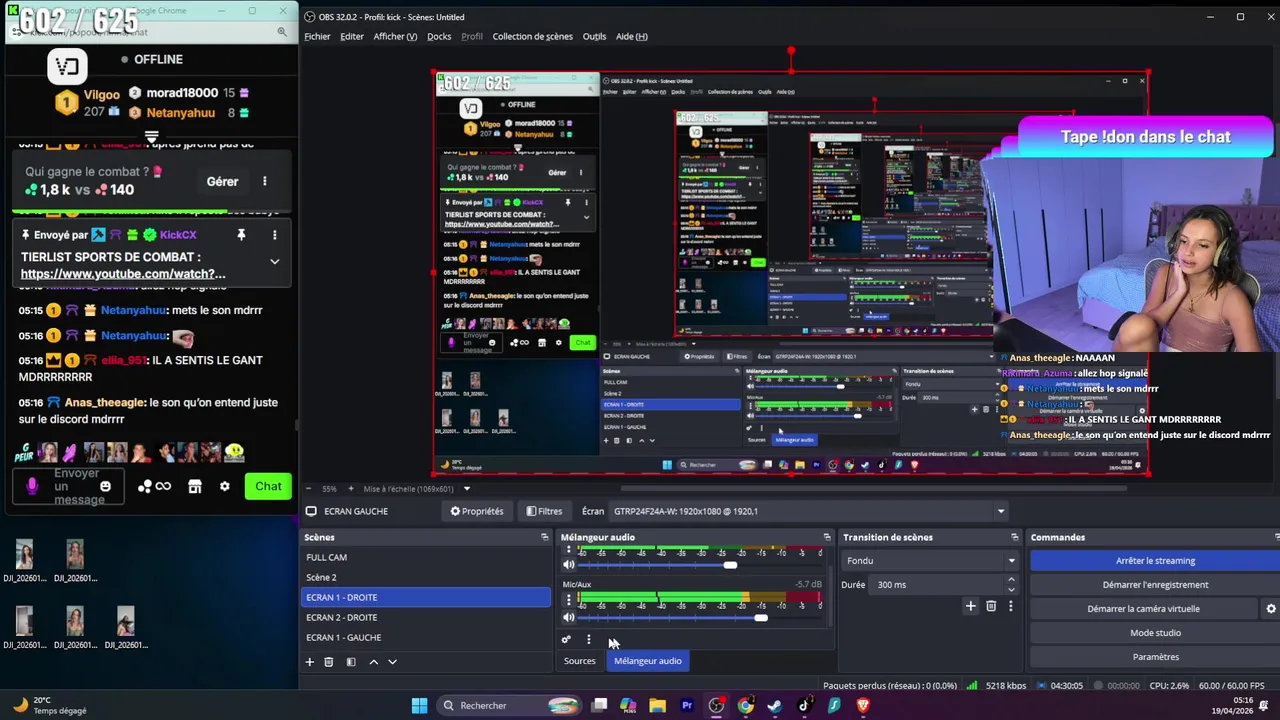Open Propriétés of the selected source
1280x720 pixels.
click(x=477, y=511)
